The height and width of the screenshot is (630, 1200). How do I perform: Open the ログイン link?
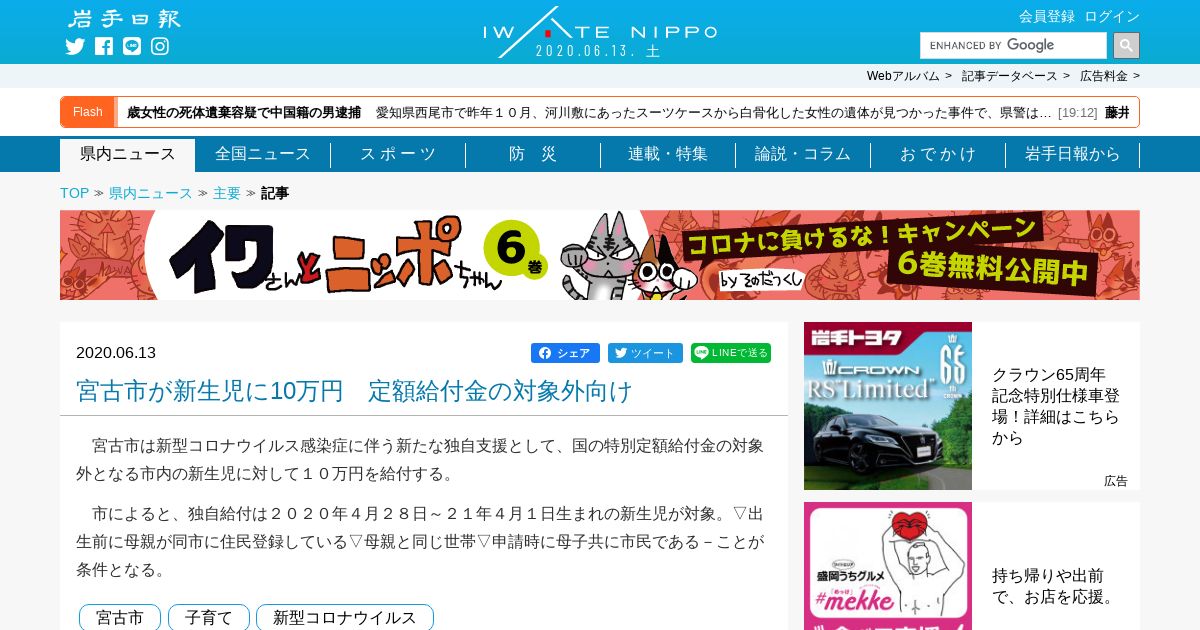[x=1112, y=16]
